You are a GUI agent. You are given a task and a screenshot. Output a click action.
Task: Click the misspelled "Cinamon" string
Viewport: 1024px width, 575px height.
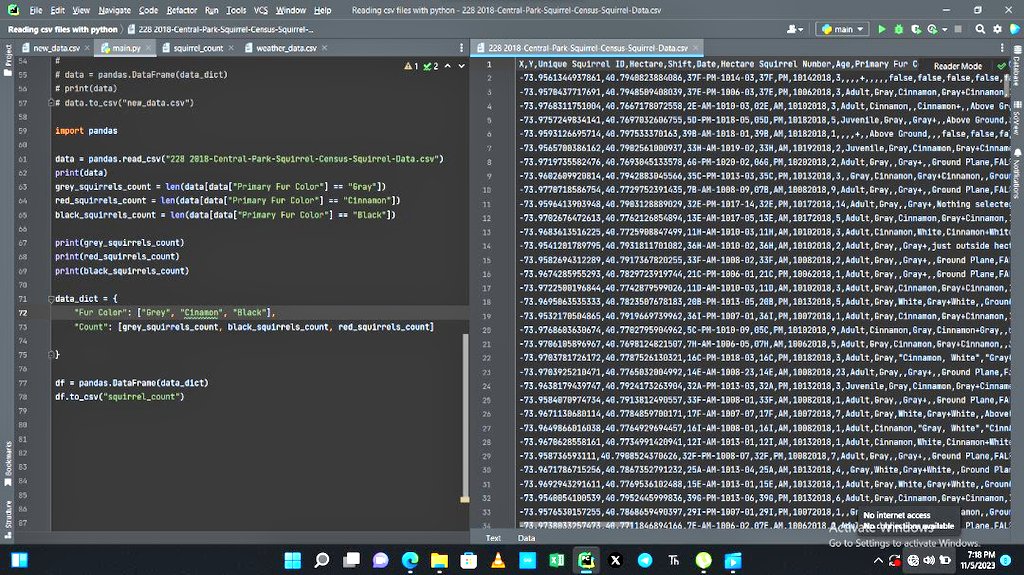(202, 312)
